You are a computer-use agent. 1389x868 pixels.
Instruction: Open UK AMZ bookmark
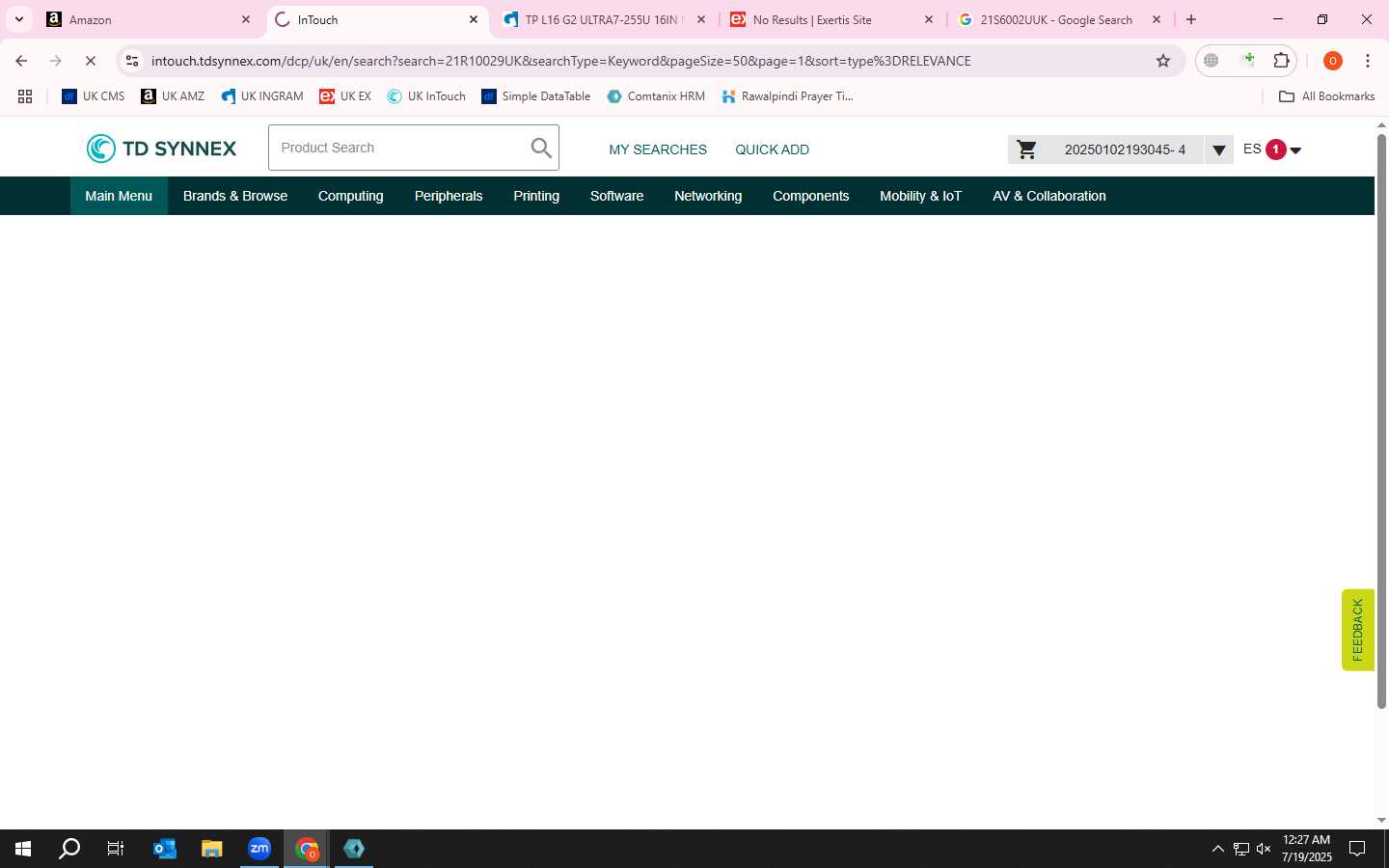173,96
